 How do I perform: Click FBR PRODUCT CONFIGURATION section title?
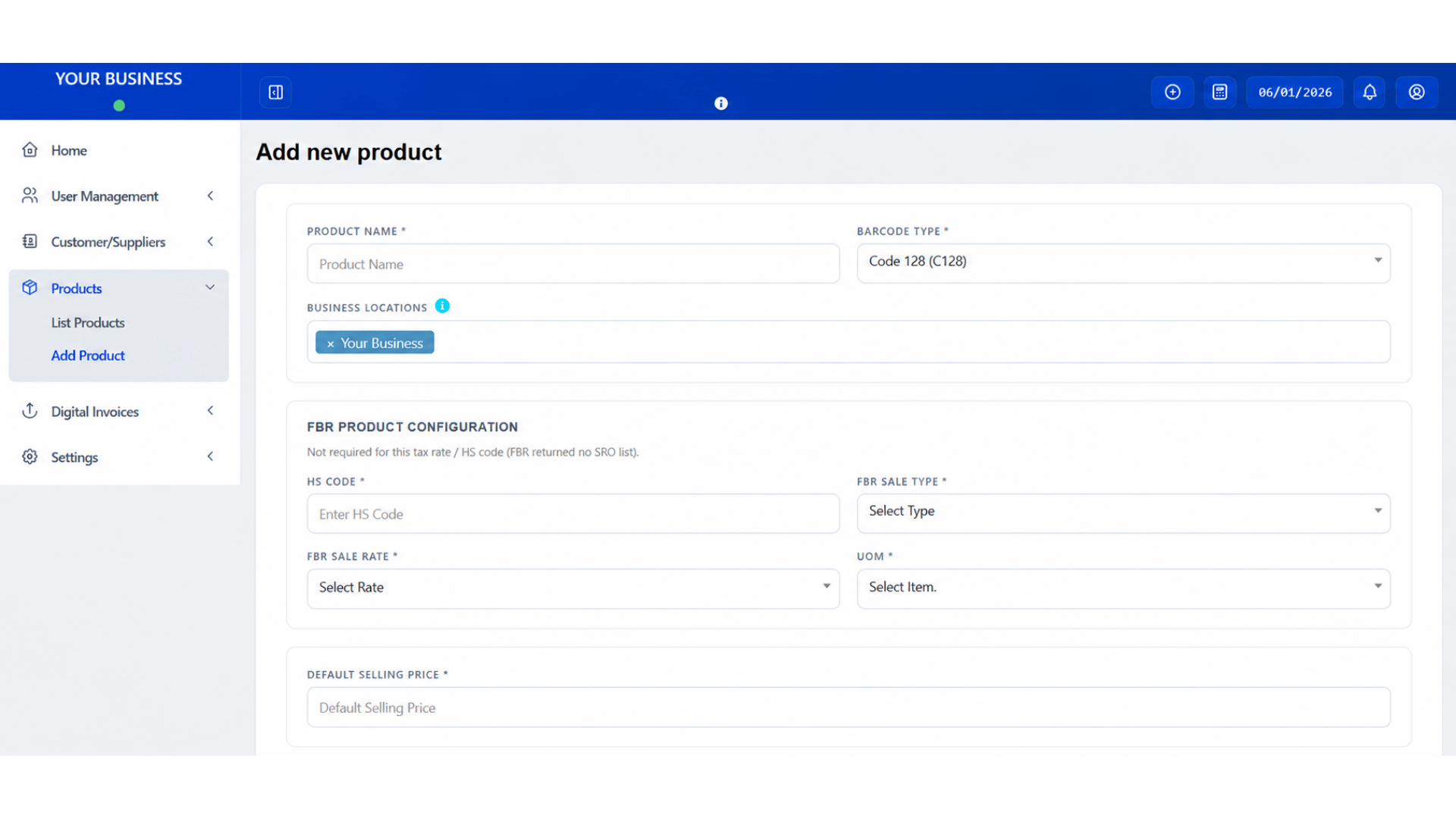point(413,427)
